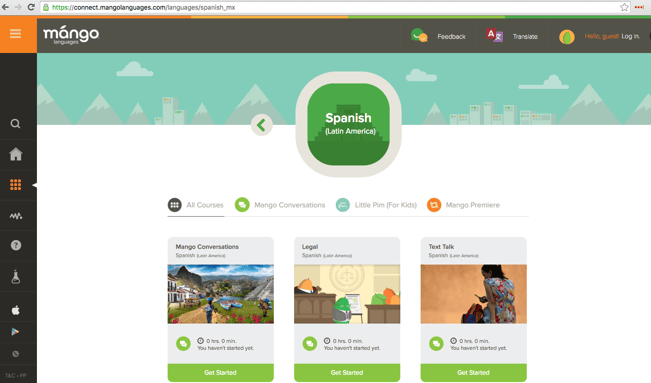Open the Apple App Store icon
This screenshot has height=383, width=651.
click(16, 310)
